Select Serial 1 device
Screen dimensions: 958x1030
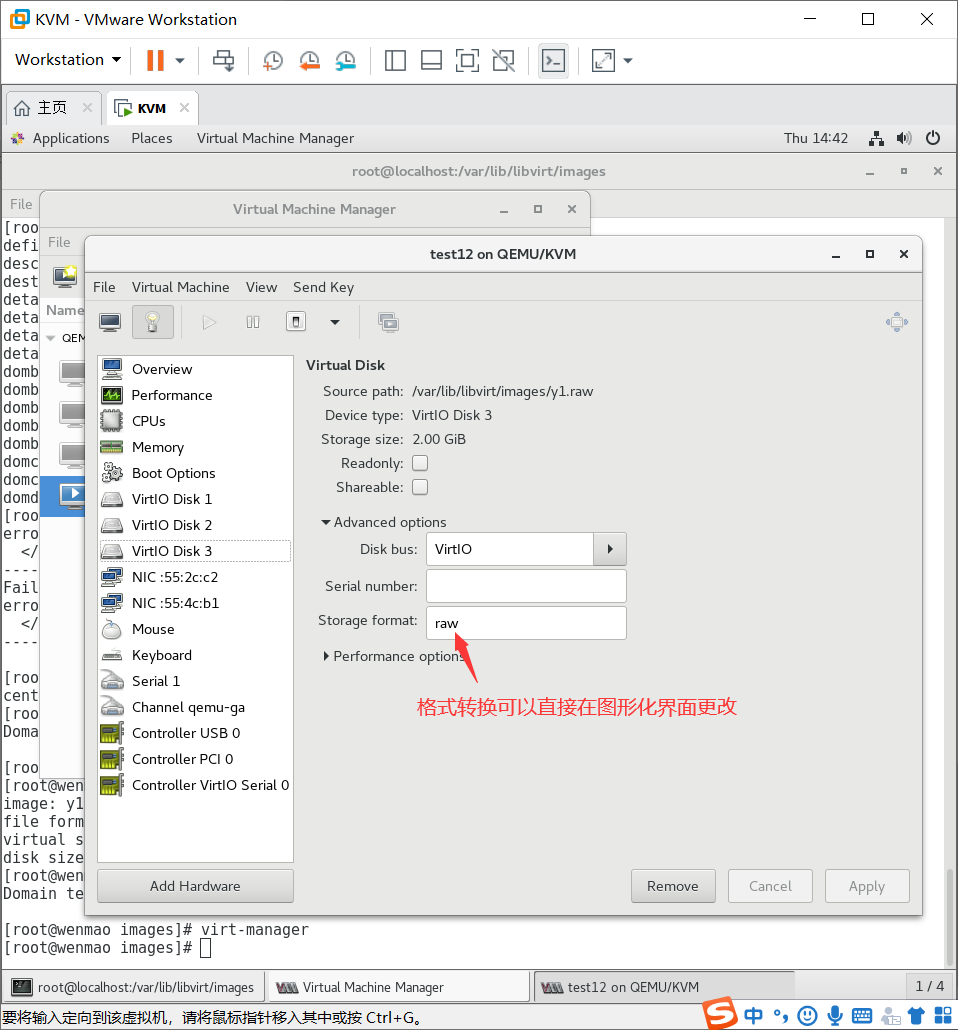pyautogui.click(x=195, y=681)
